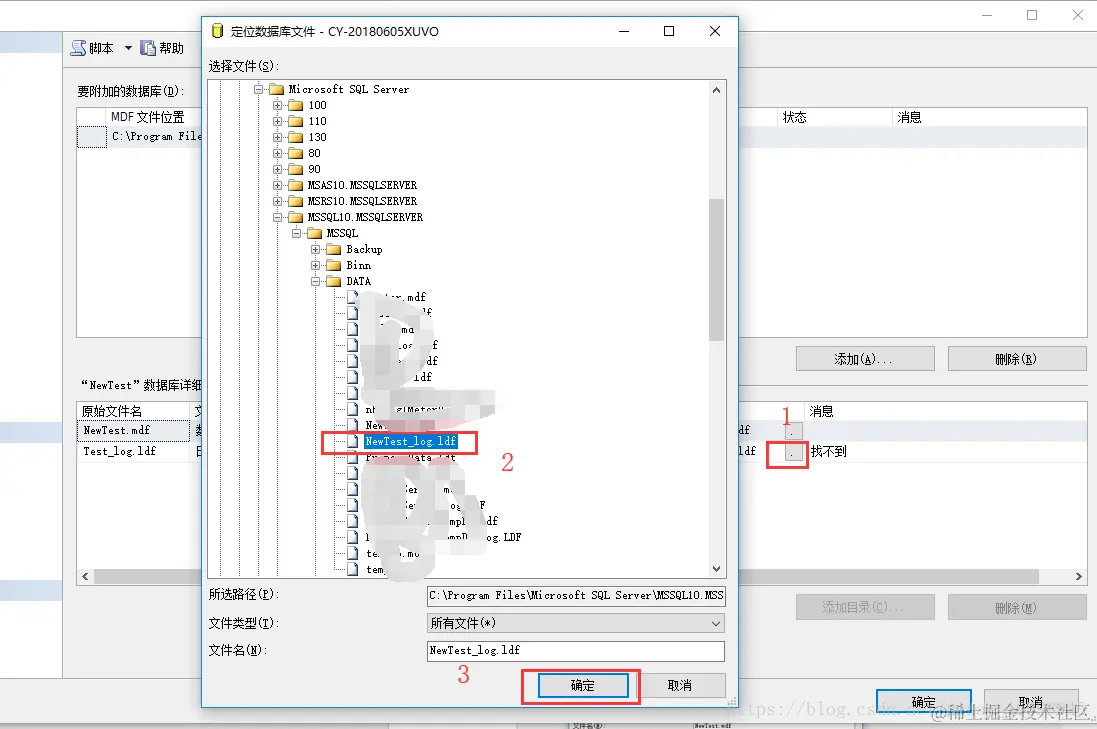The image size is (1097, 729).
Task: Open Help in the attach window
Action: 162,48
